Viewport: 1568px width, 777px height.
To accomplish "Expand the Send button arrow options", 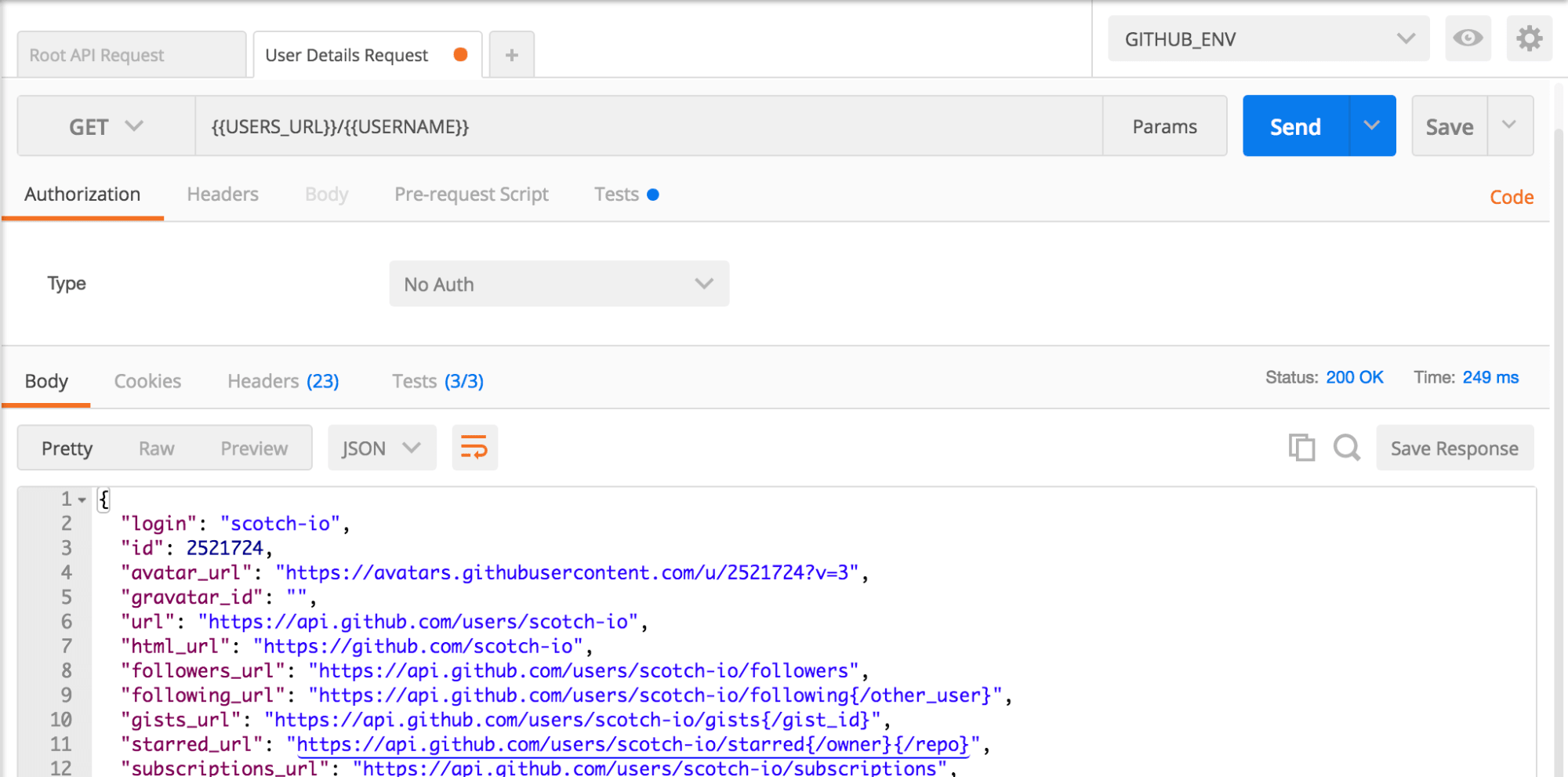I will (x=1372, y=125).
